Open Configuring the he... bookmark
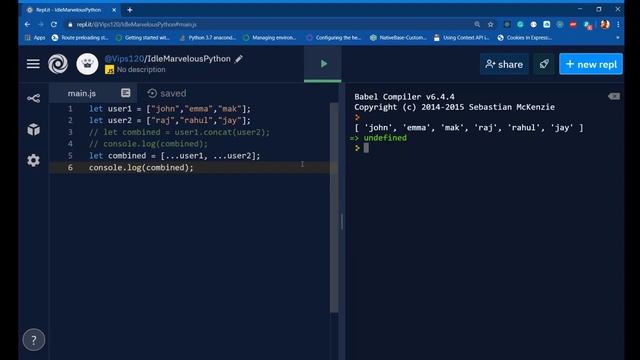This screenshot has width=640, height=360. click(333, 38)
